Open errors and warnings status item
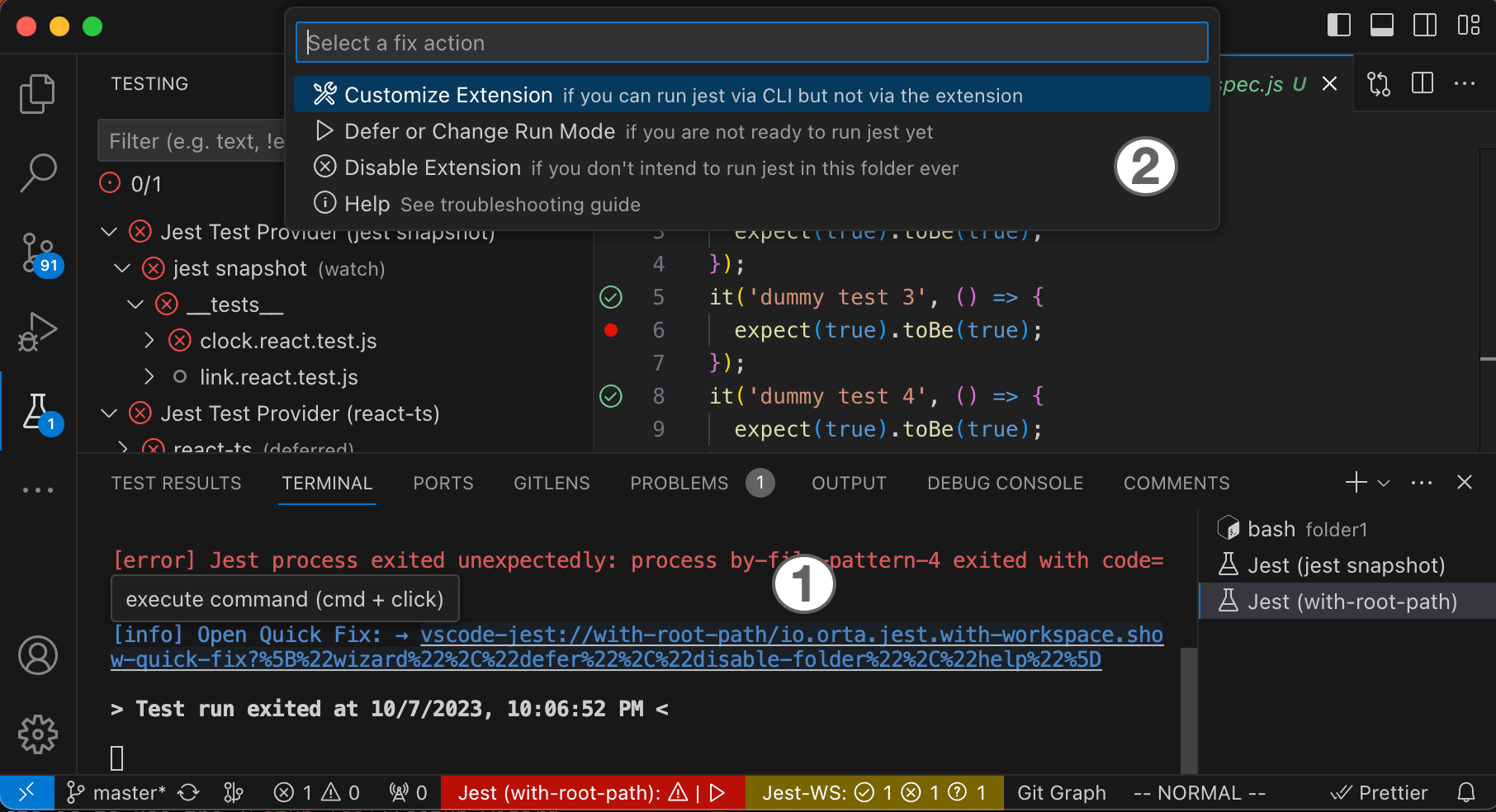The height and width of the screenshot is (812, 1496). click(317, 793)
